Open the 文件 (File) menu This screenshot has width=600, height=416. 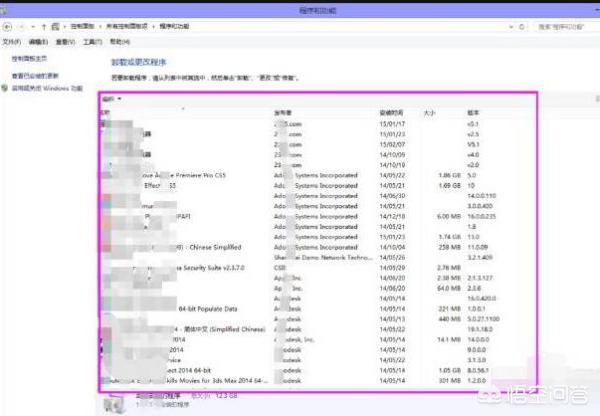pyautogui.click(x=10, y=43)
